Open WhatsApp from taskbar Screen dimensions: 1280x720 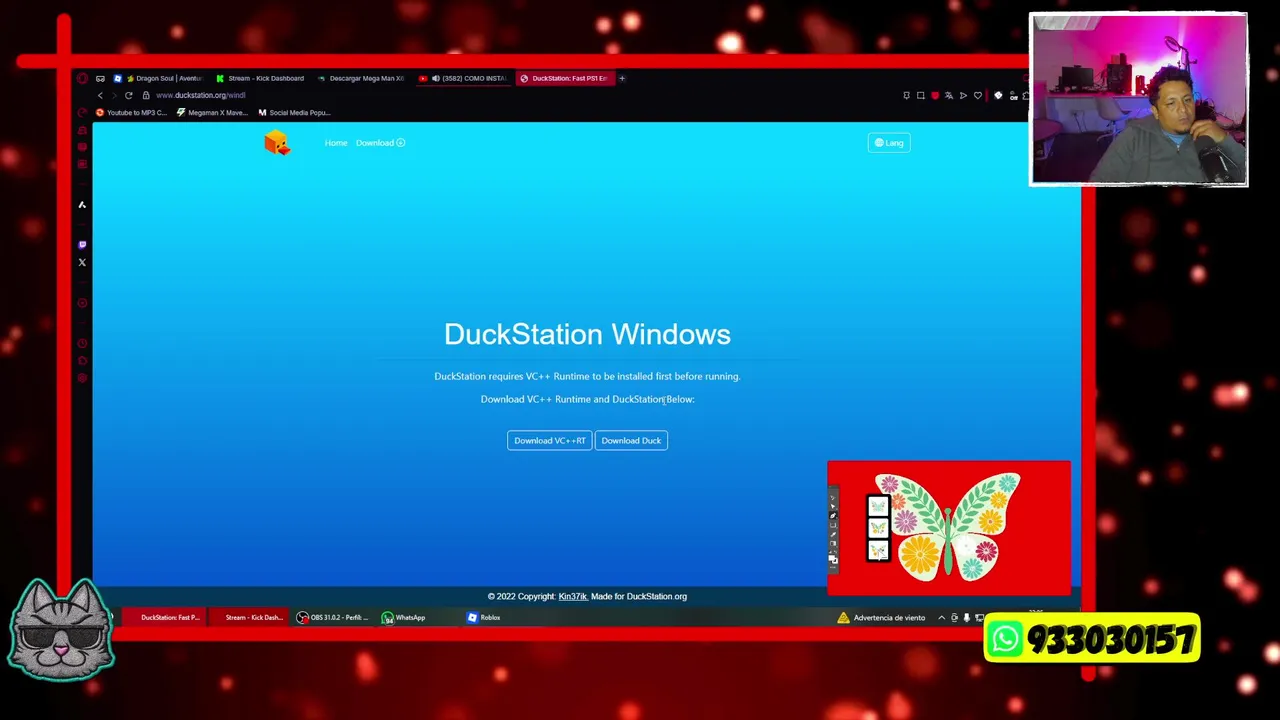(404, 617)
